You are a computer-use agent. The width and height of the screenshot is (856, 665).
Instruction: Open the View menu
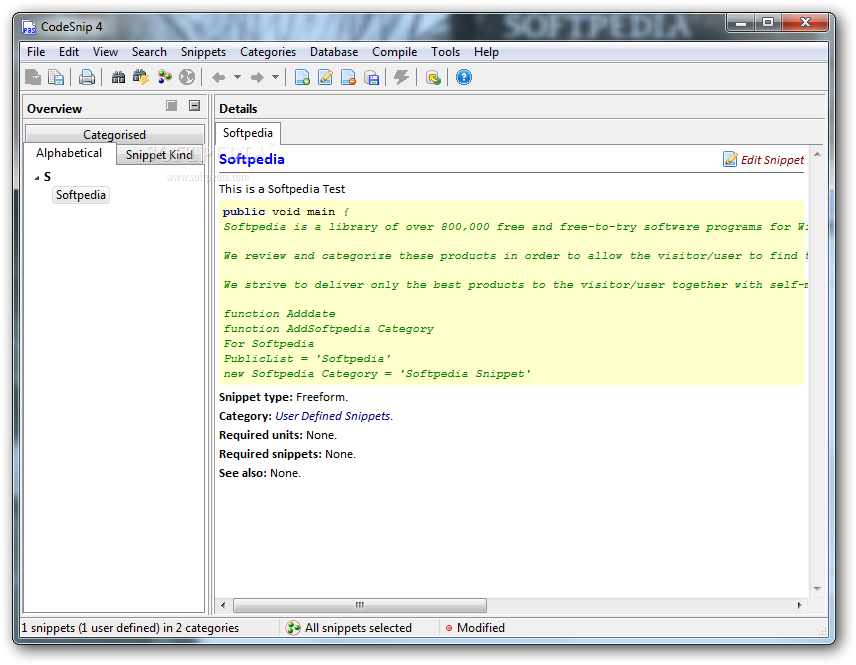tap(105, 52)
